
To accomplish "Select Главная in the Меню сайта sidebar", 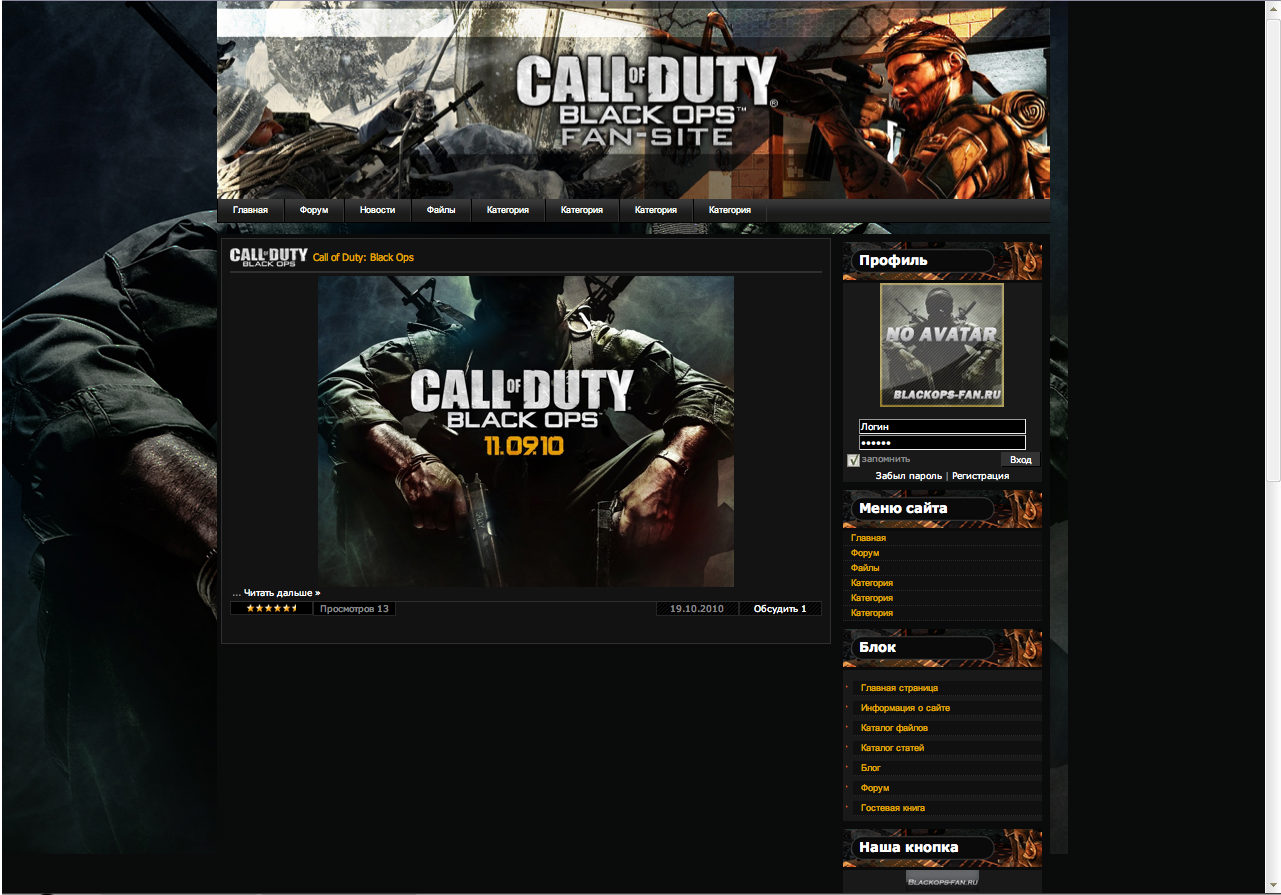I will pyautogui.click(x=868, y=538).
